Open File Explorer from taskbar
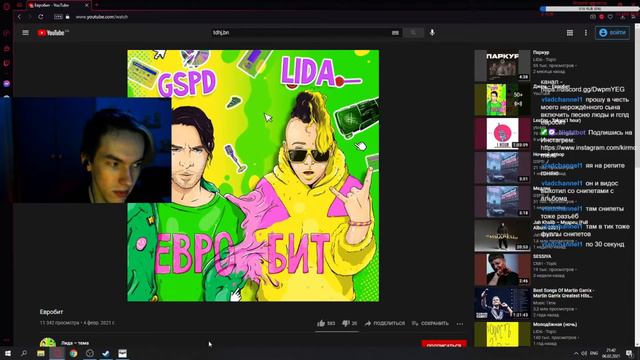The image size is (640, 360). [x=40, y=353]
